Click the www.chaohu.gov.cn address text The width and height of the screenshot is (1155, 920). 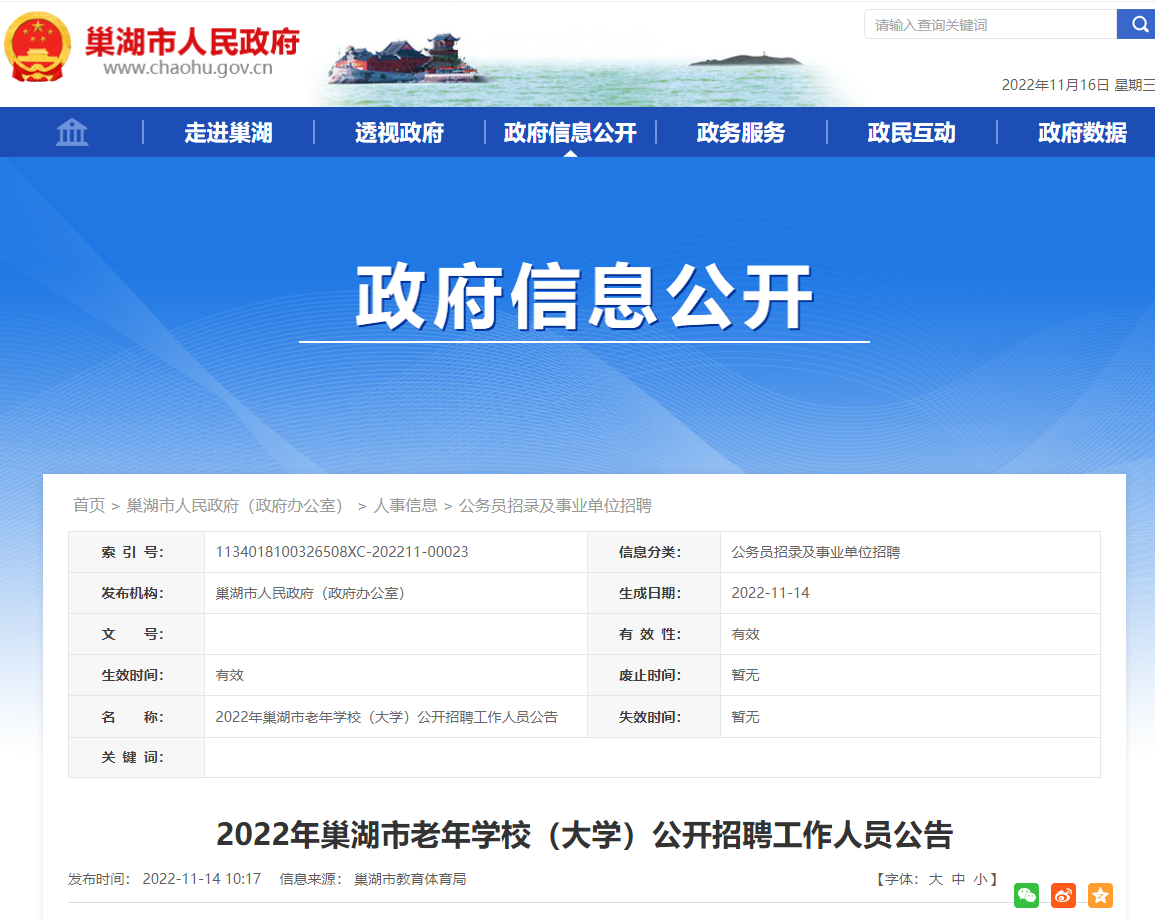coord(188,68)
